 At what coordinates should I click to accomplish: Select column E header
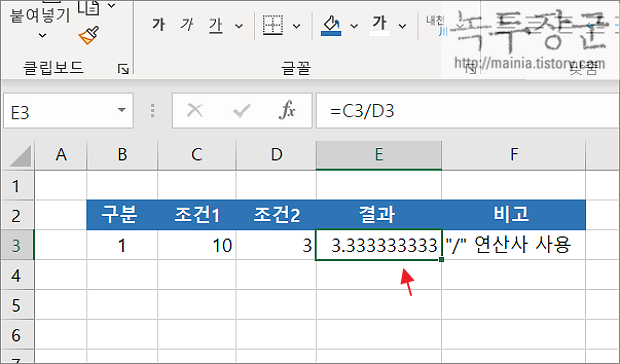coord(379,155)
